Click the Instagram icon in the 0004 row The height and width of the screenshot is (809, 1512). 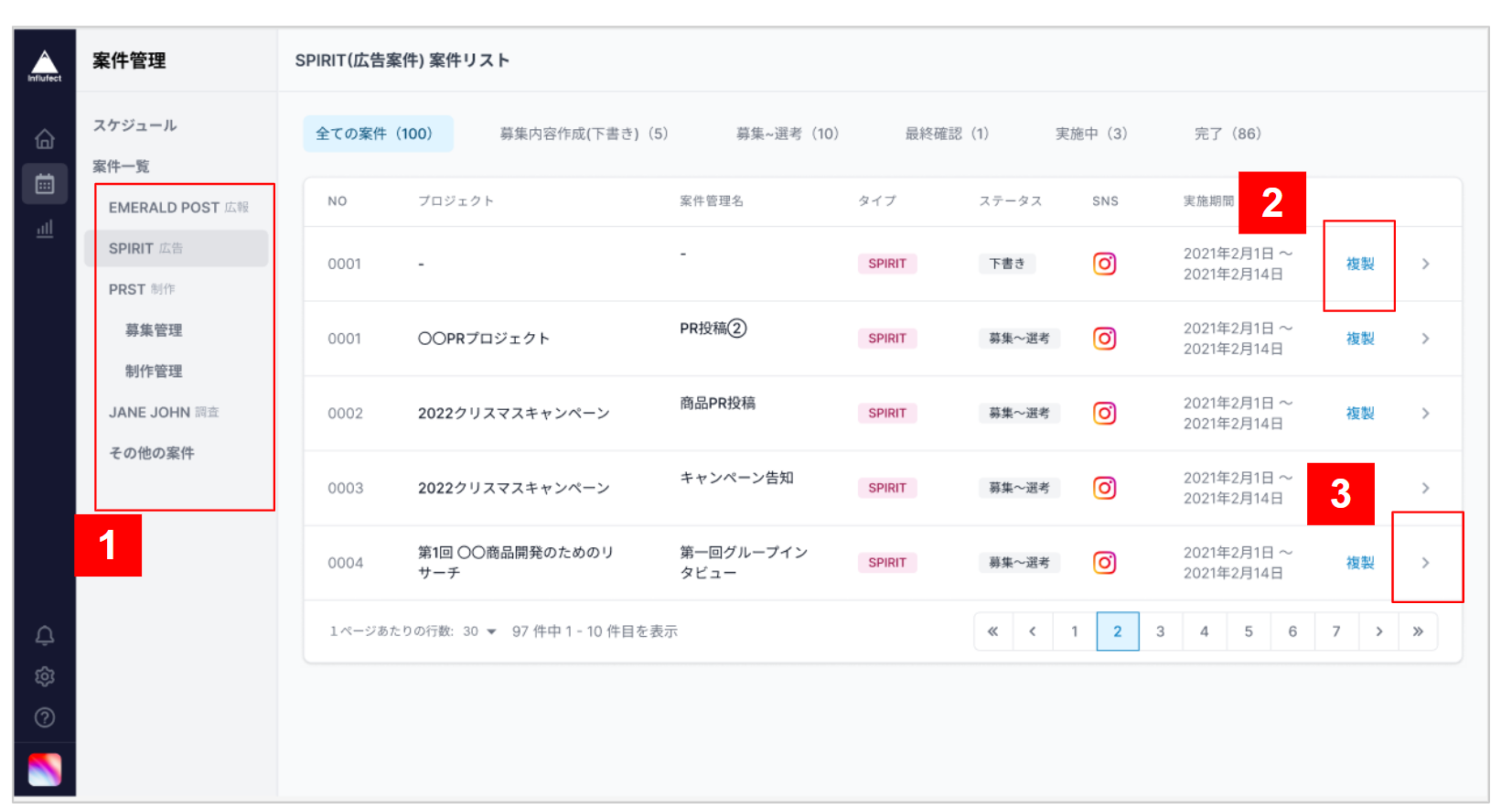coord(1105,563)
